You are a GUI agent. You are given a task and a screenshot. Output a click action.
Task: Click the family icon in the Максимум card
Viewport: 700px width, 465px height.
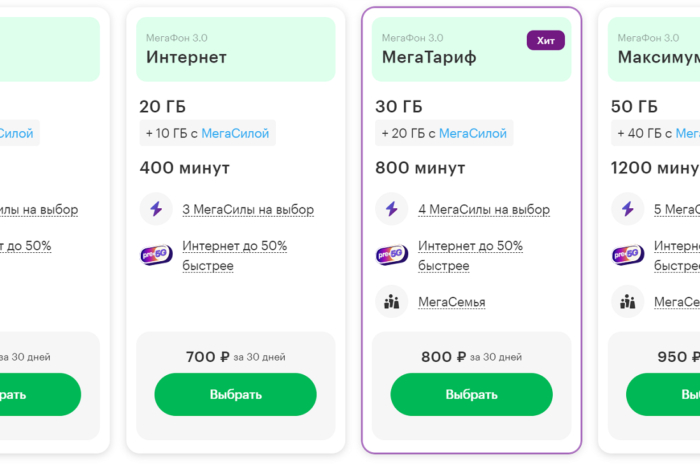click(627, 301)
